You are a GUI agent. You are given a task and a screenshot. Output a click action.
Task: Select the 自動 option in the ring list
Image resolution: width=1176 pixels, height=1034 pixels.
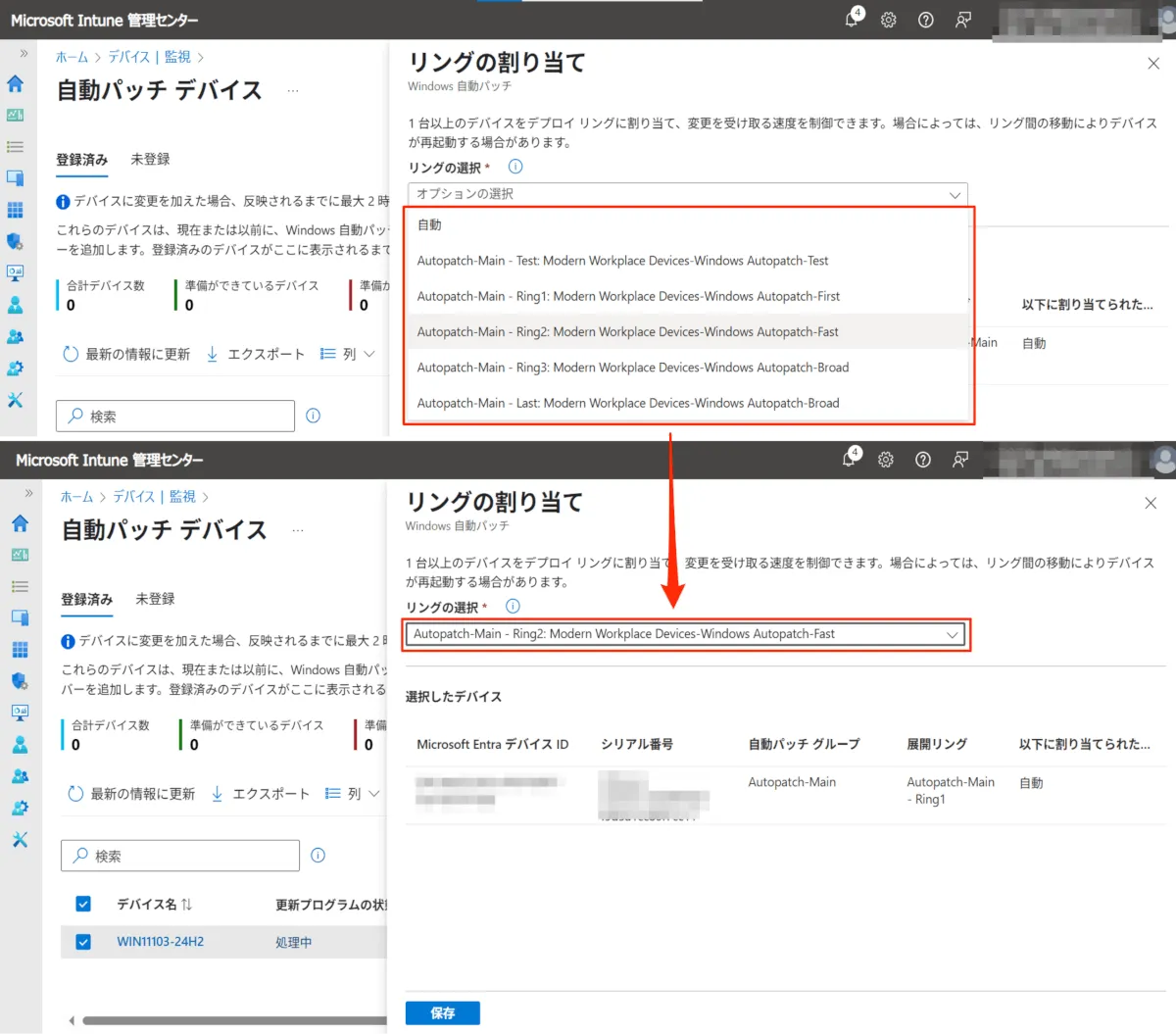click(429, 224)
